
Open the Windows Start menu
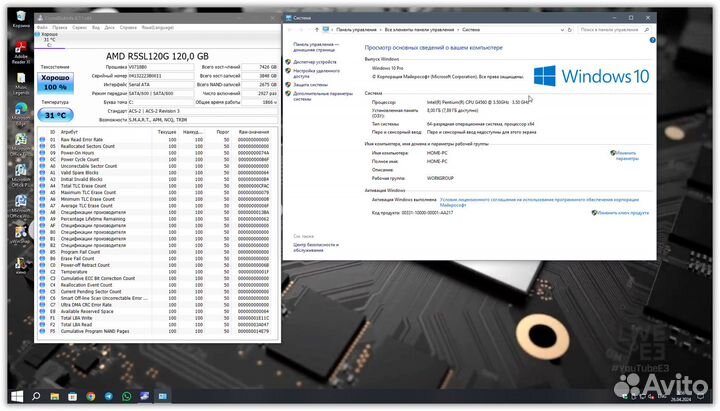coord(17,396)
